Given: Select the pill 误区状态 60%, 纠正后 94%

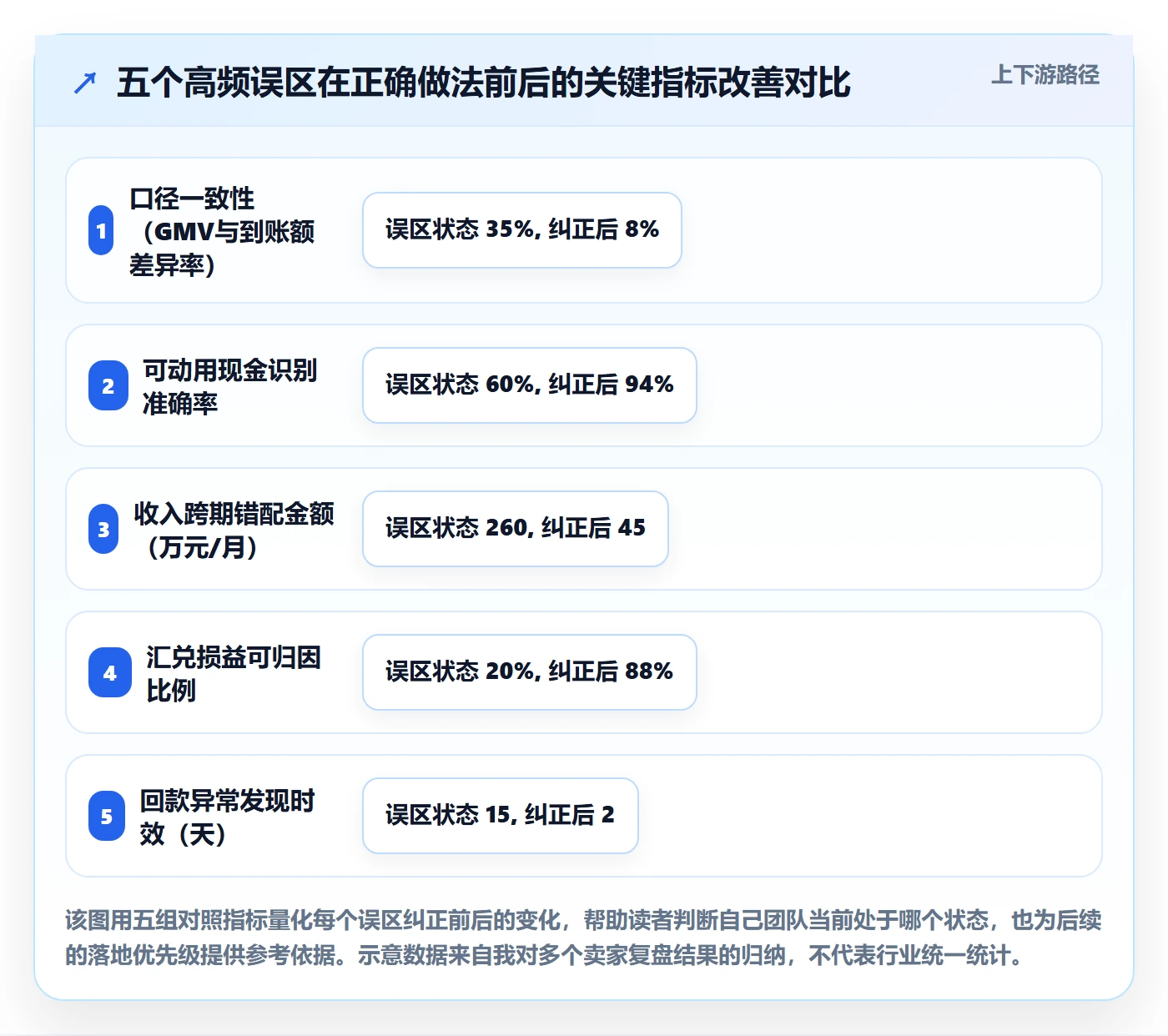Looking at the screenshot, I should (530, 385).
